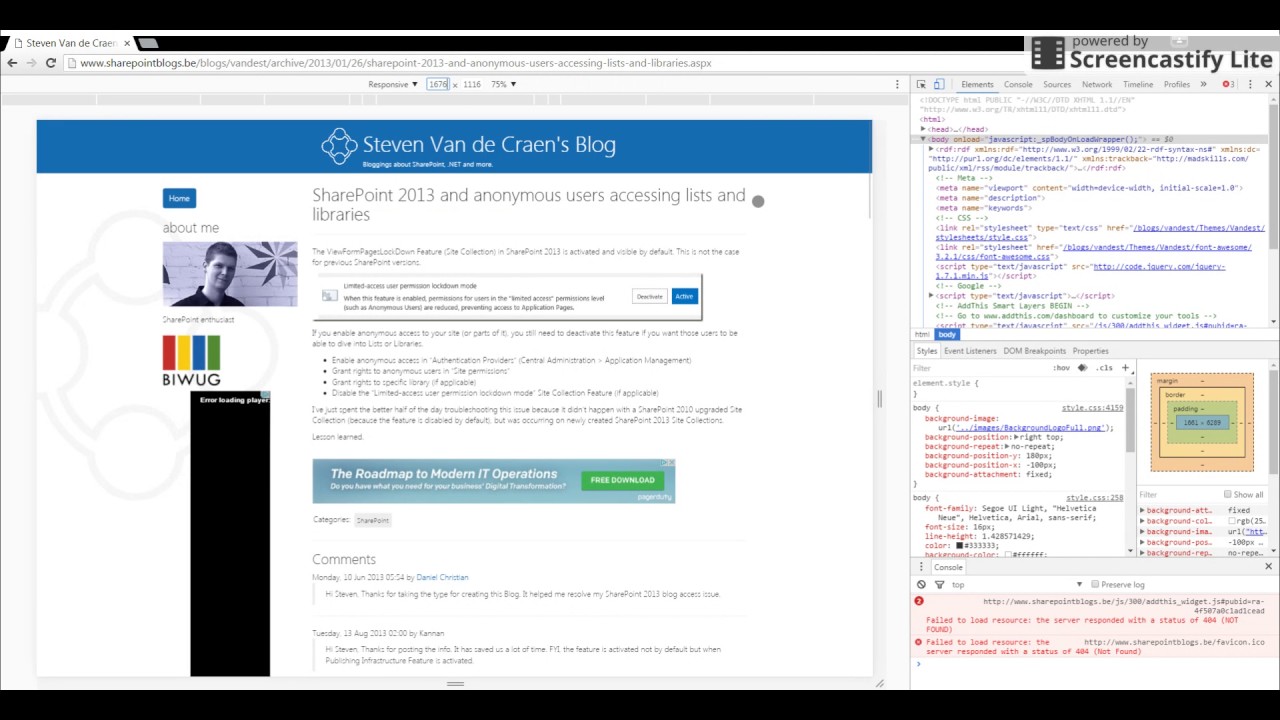Clear the console with the clear icon
Viewport: 1280px width, 720px height.
click(x=921, y=584)
